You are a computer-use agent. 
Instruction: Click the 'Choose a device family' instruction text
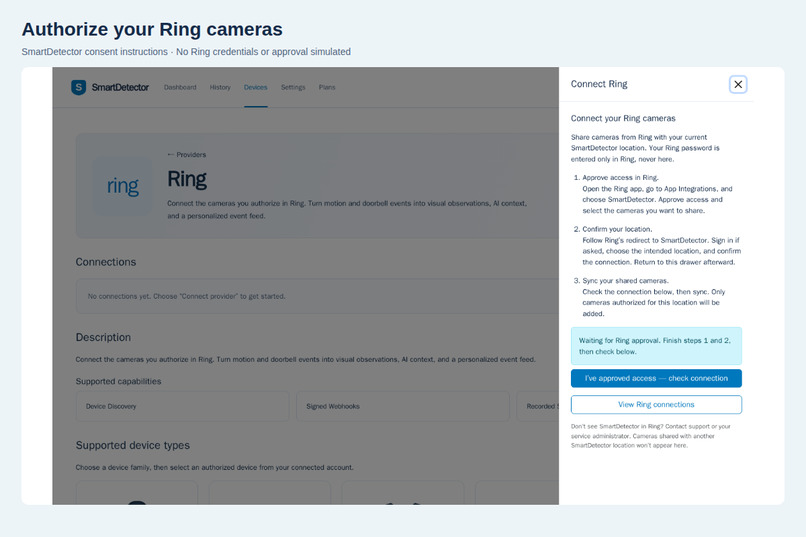click(214, 468)
